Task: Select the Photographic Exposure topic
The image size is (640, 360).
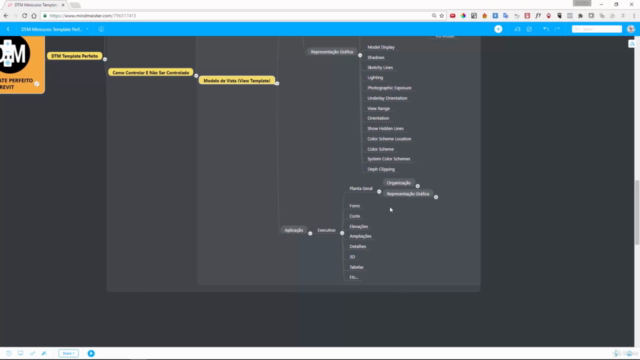Action: 389,88
